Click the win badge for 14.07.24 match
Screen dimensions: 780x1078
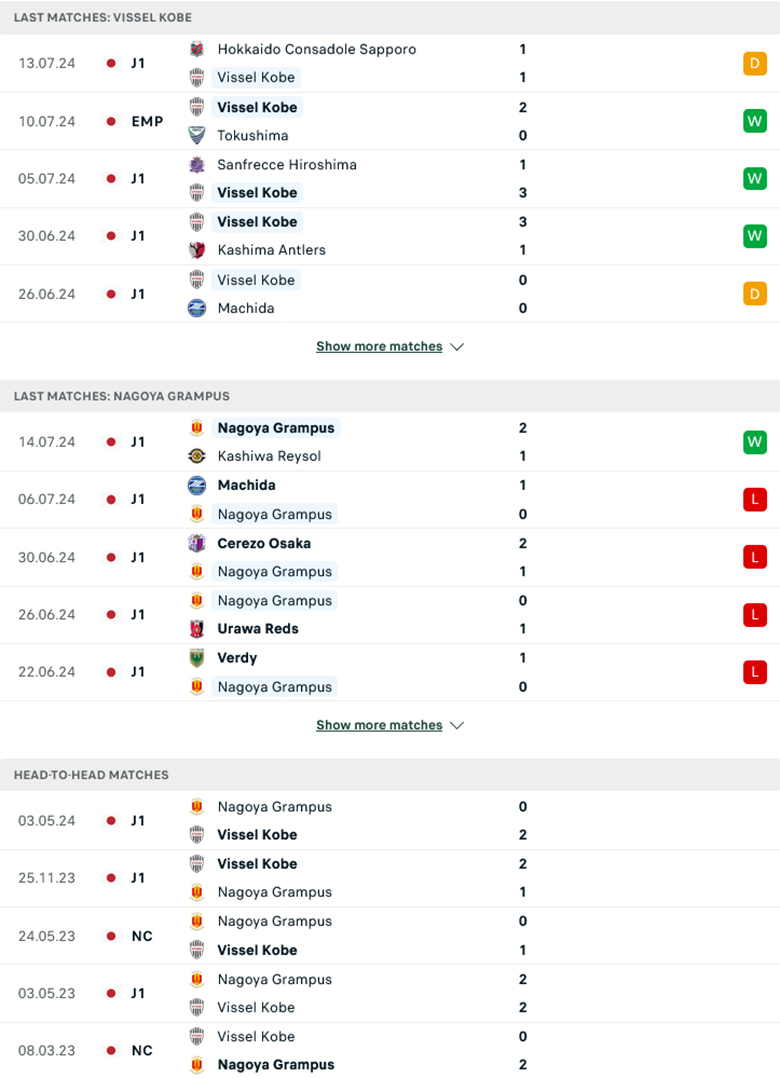click(754, 442)
